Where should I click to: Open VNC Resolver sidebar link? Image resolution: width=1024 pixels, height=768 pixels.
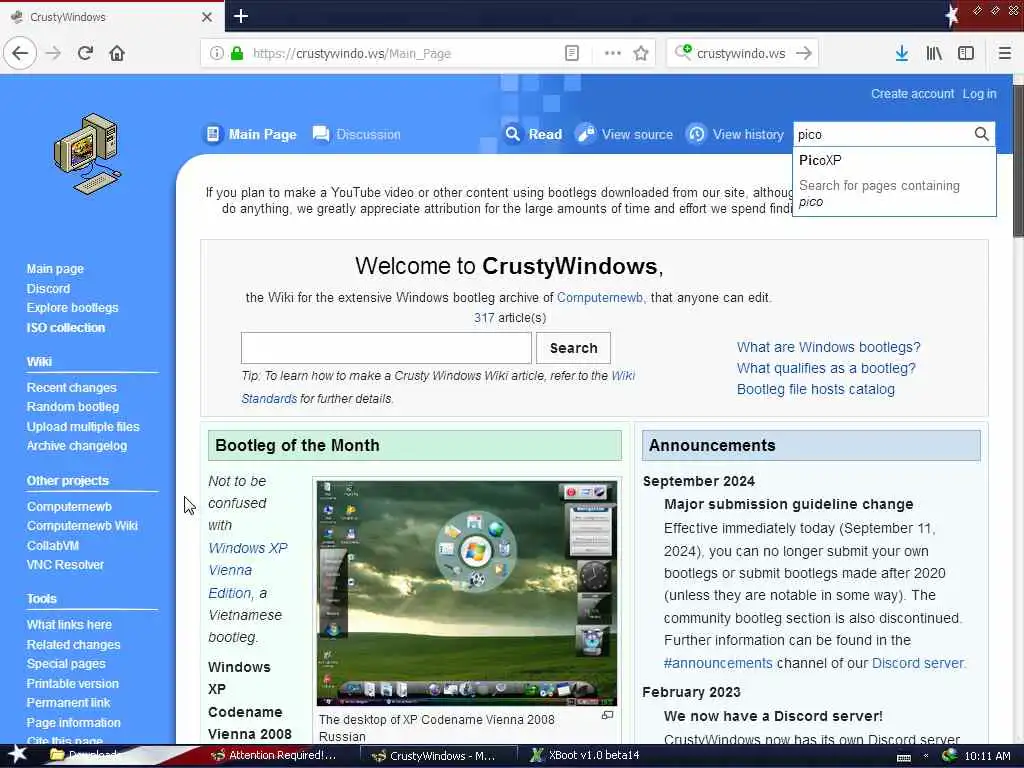tap(65, 565)
